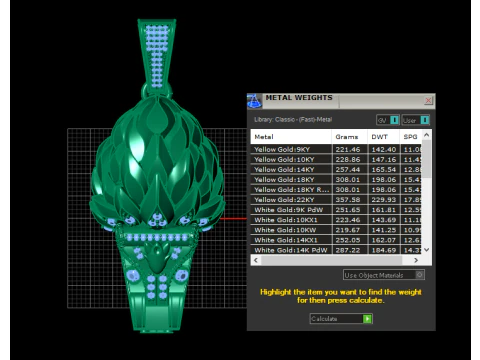Click the 142.40 DWT cell

coord(384,149)
